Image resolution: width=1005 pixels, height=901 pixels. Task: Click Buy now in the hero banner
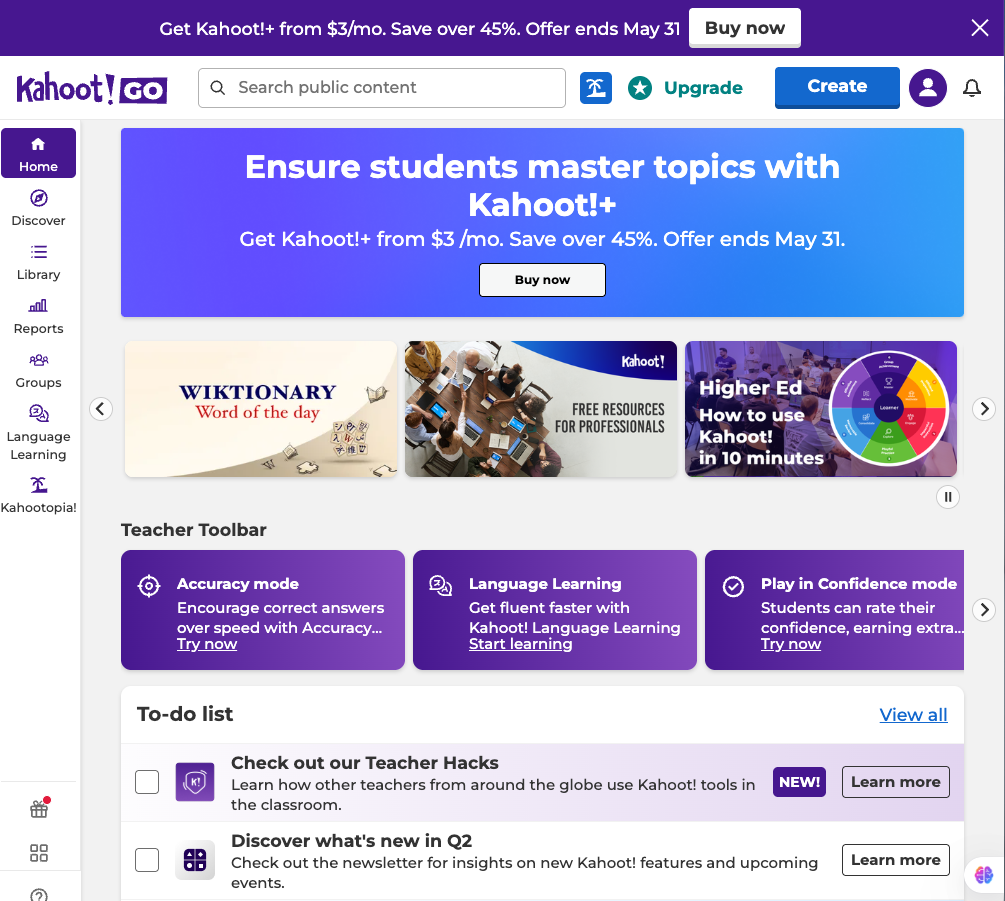542,280
